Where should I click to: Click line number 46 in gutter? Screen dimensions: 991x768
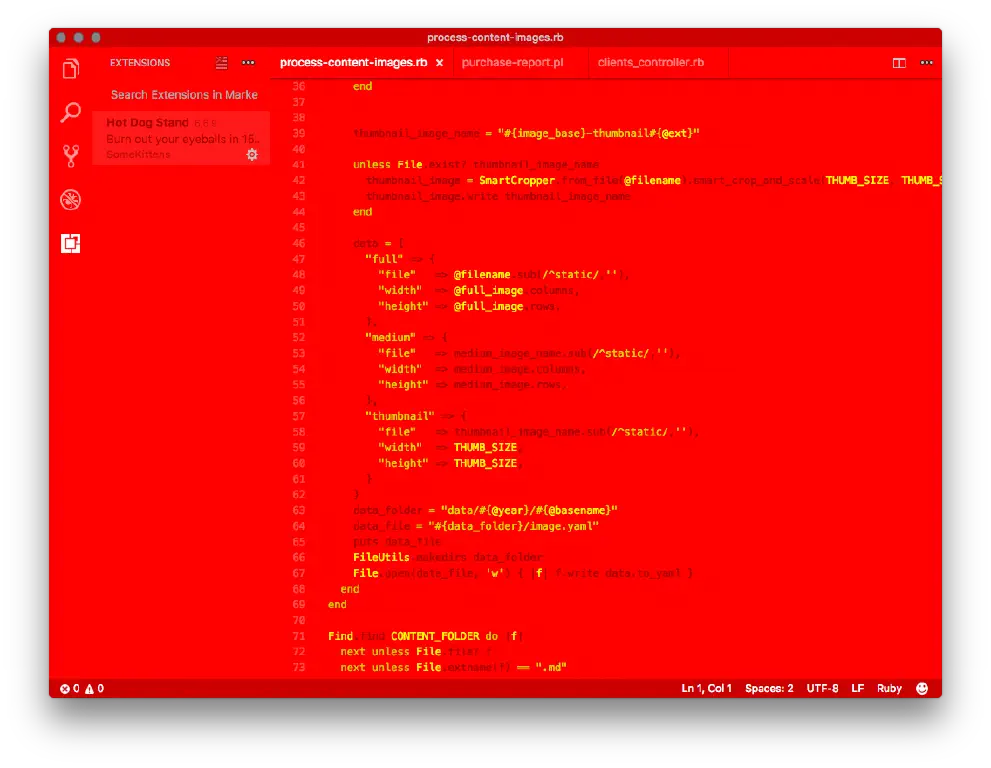[x=298, y=243]
